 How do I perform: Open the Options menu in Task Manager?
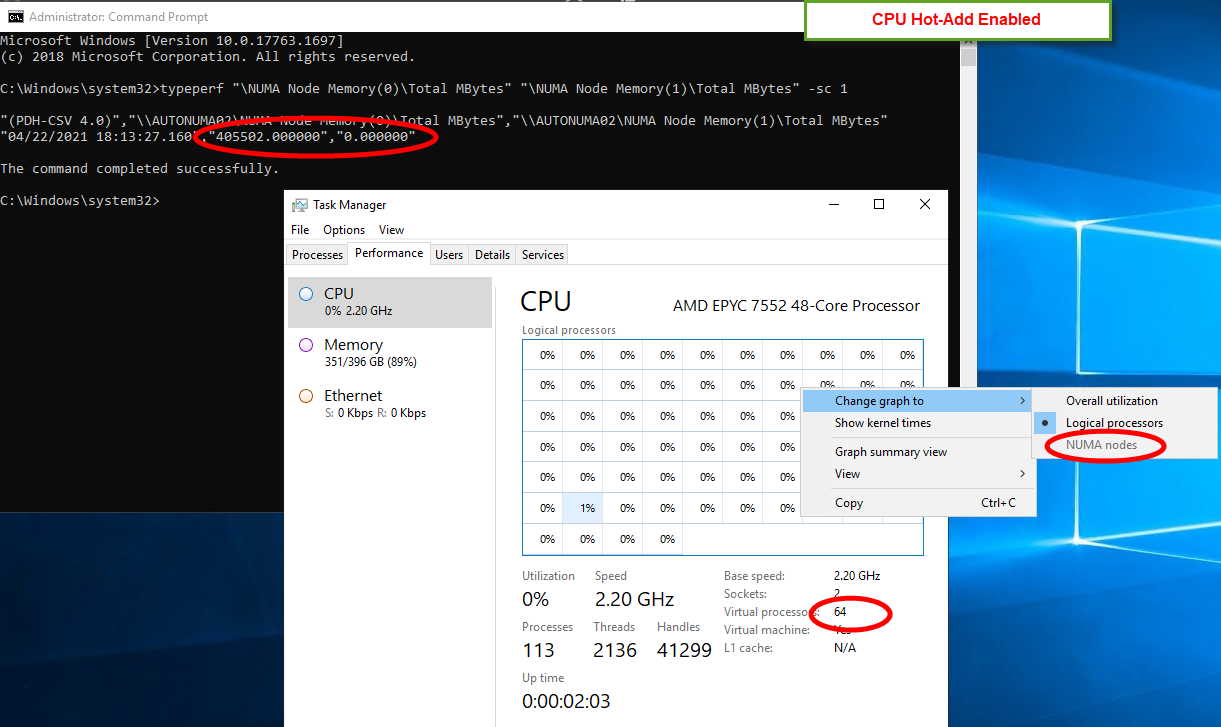click(344, 230)
